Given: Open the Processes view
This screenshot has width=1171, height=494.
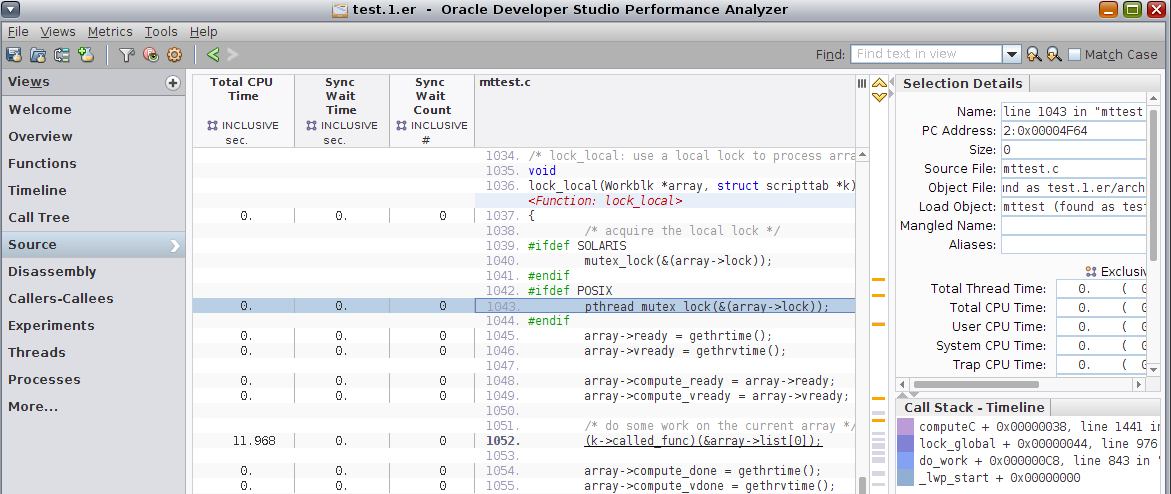Looking at the screenshot, I should click(93, 379).
